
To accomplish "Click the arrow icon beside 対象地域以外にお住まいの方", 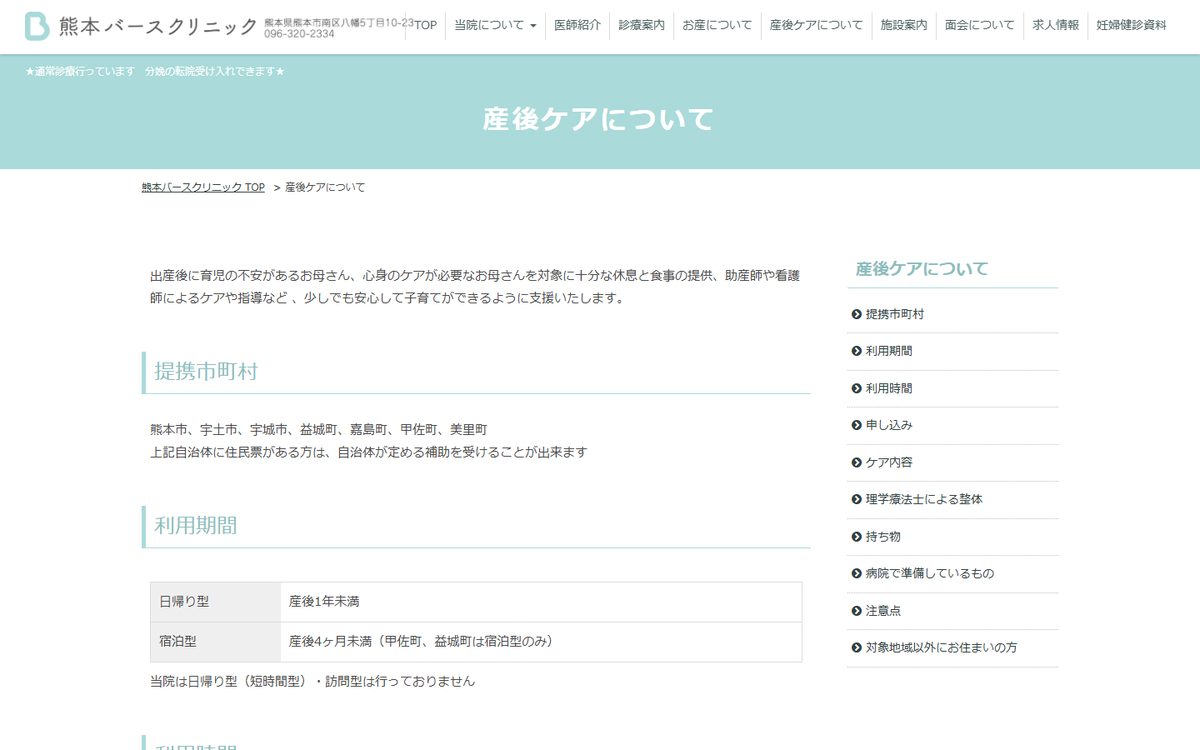I will 856,647.
